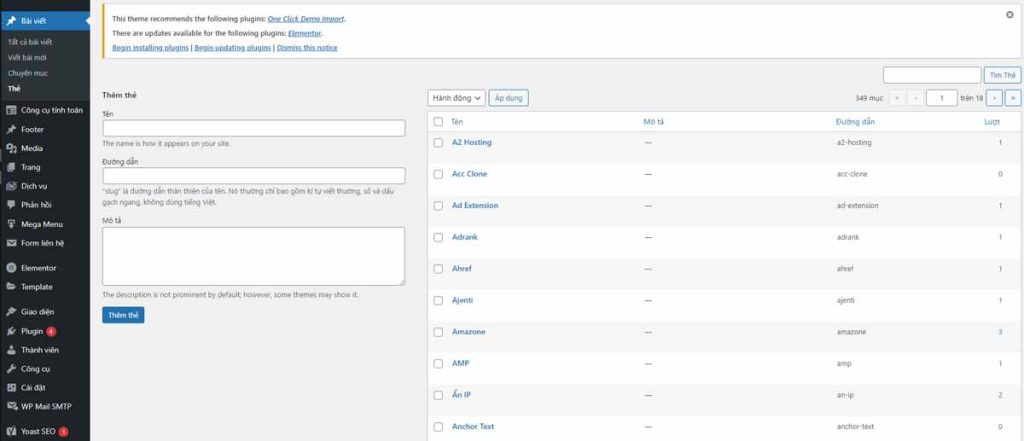The image size is (1024, 441).
Task: Click the Plugin icon in the sidebar
Action: (x=11, y=331)
